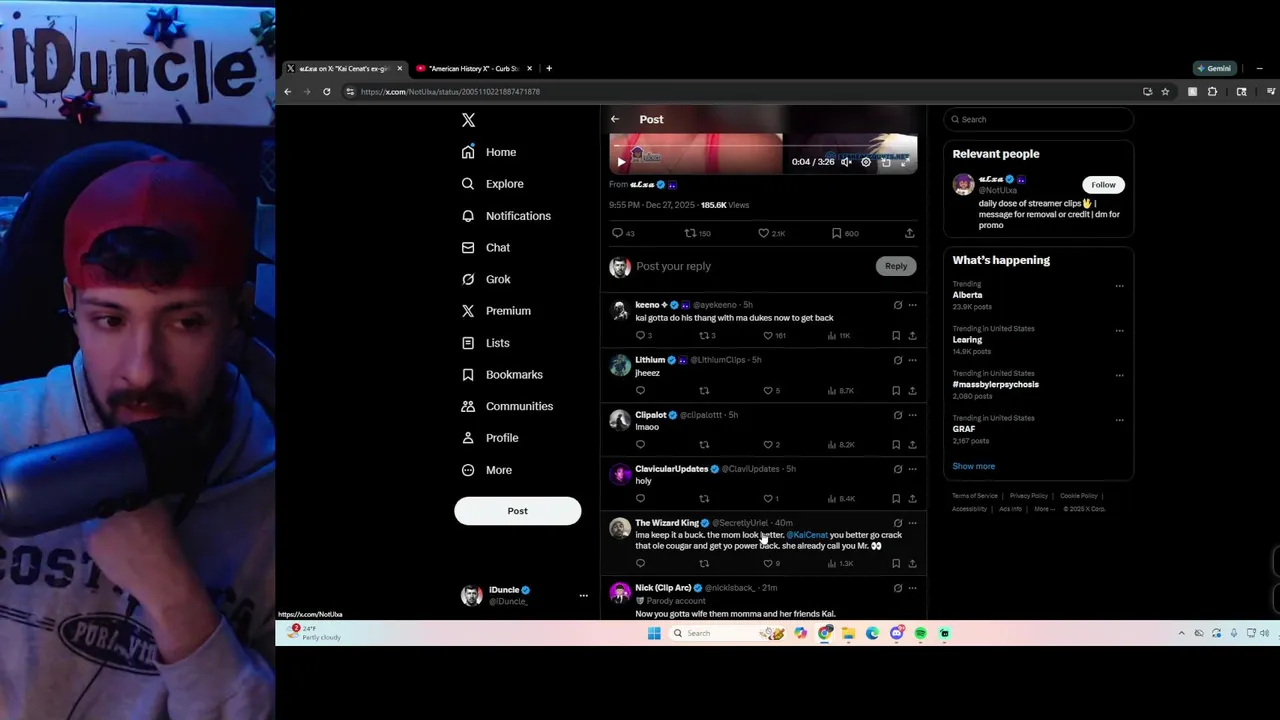The height and width of the screenshot is (720, 1280).
Task: Open Lists in the sidebar
Action: click(x=485, y=343)
